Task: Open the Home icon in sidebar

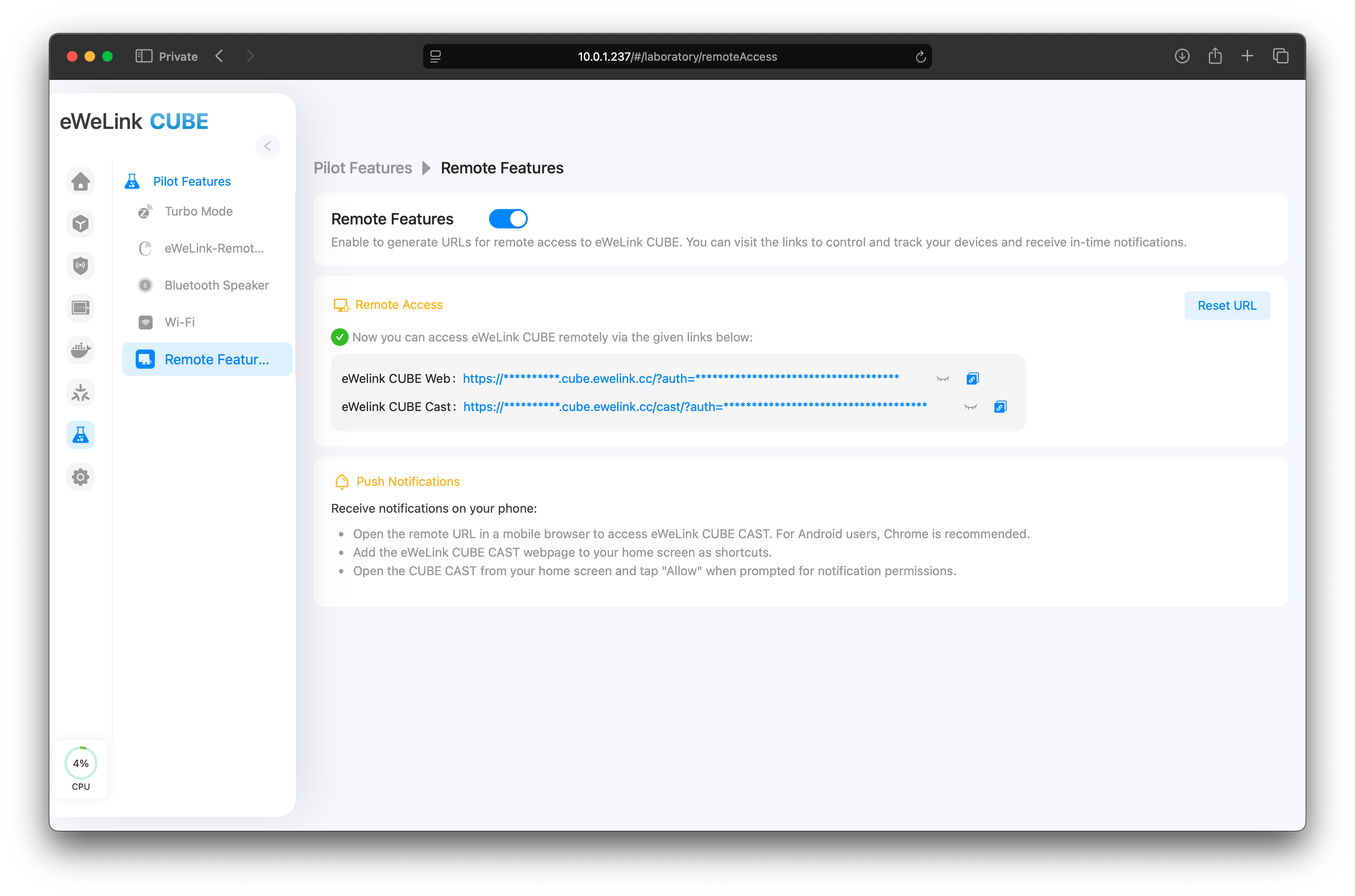Action: tap(81, 182)
